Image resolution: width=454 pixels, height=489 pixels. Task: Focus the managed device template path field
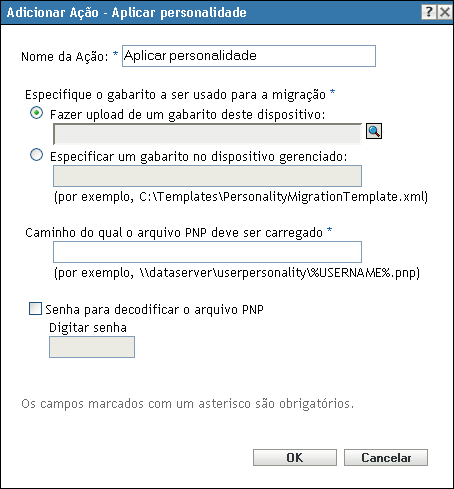click(x=207, y=176)
